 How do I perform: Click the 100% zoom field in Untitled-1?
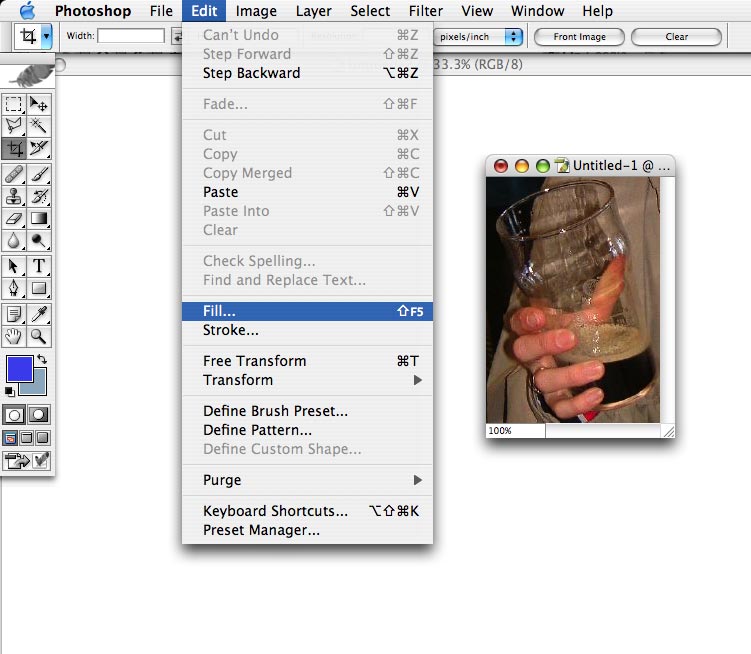(x=515, y=431)
